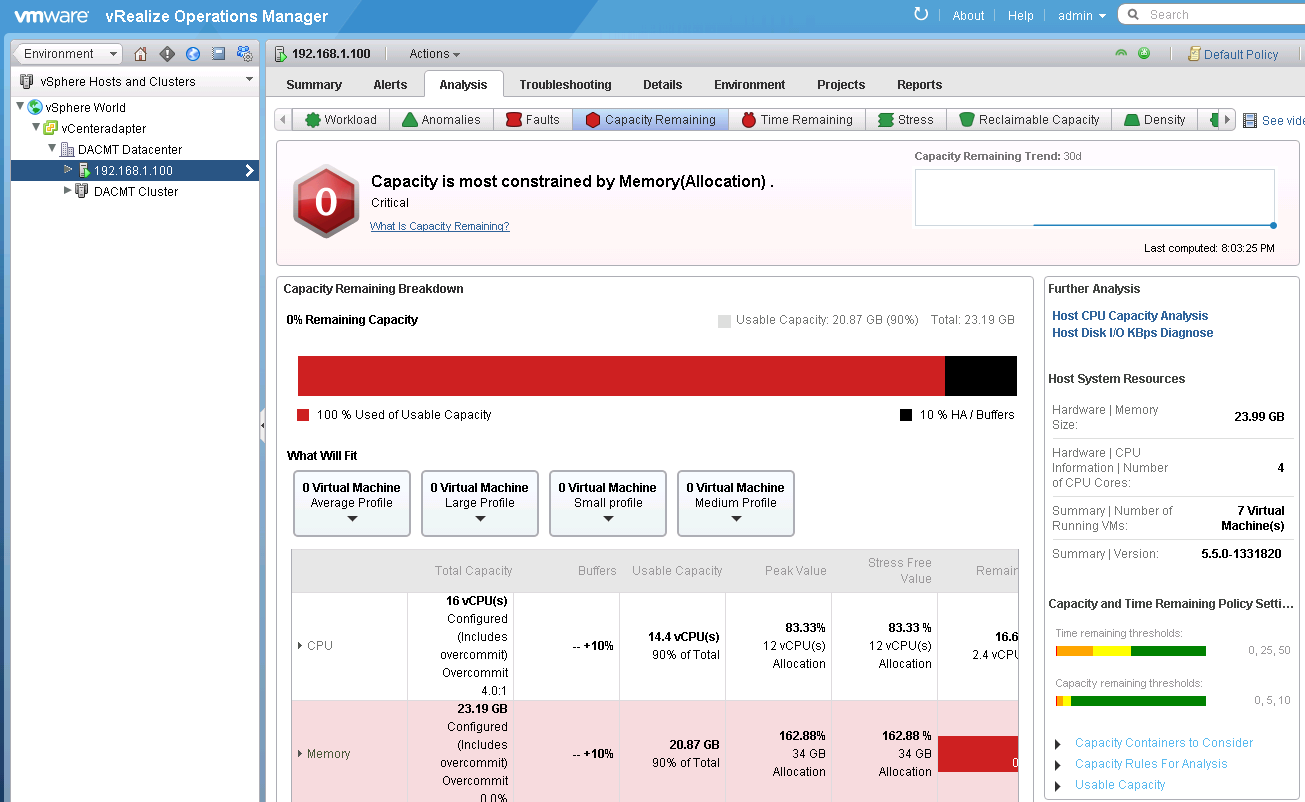1305x802 pixels.
Task: Collapse the DACMT Datacenter tree node
Action: (x=52, y=148)
